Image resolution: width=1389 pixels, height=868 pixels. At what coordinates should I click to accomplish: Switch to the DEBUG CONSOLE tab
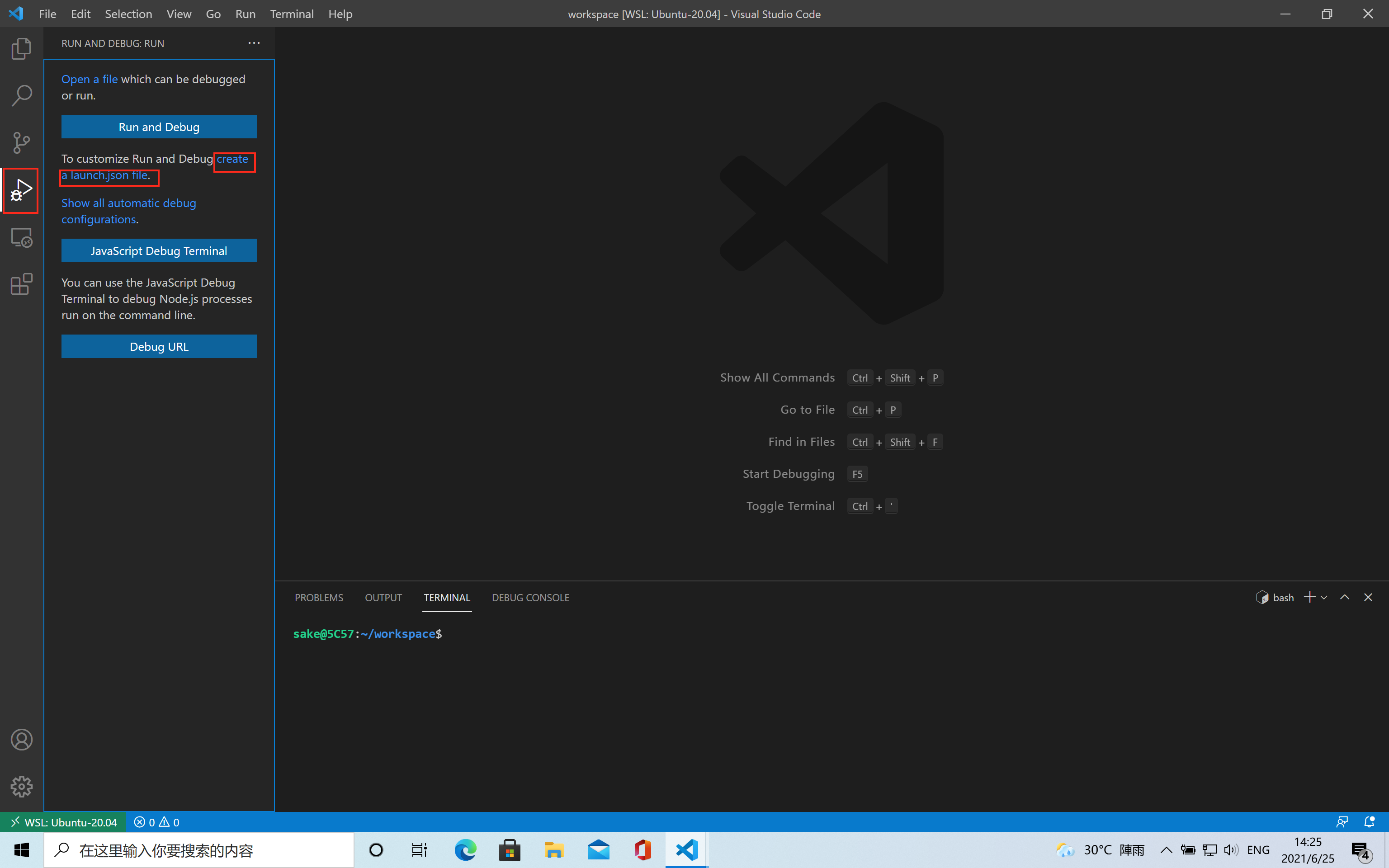tap(530, 597)
